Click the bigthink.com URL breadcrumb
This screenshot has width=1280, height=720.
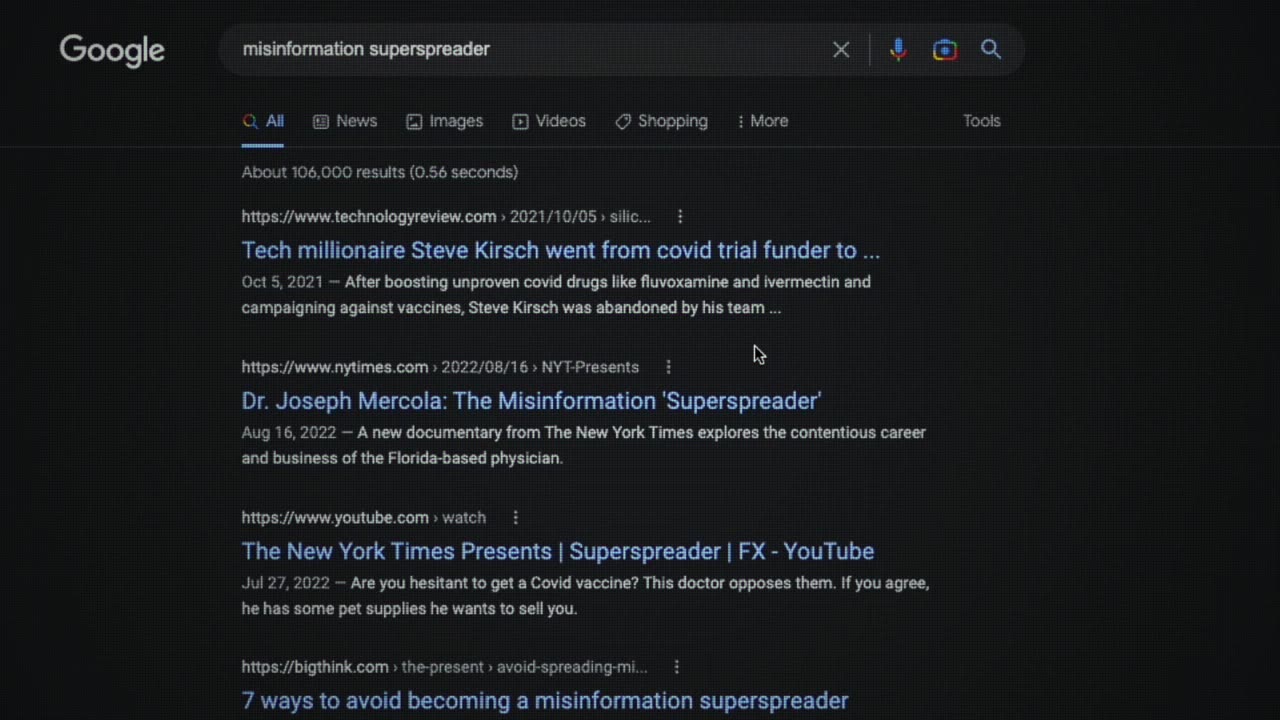pos(444,667)
